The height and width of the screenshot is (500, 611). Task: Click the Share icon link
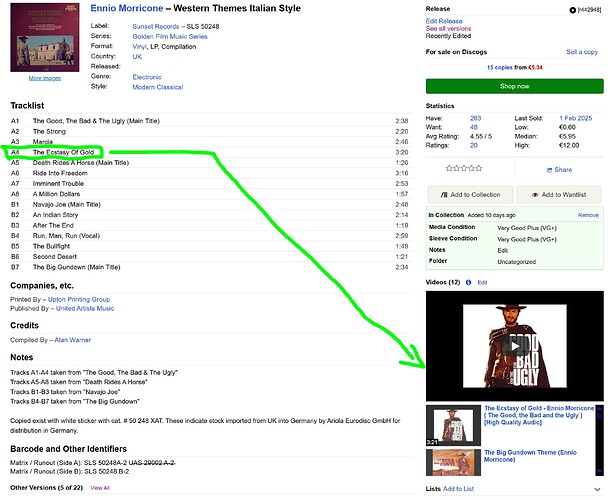click(x=559, y=170)
